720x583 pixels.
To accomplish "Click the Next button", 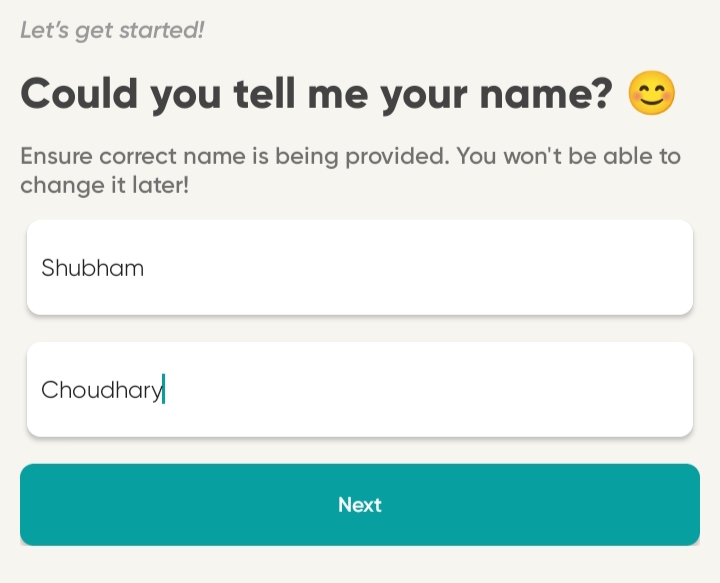I will coord(360,505).
